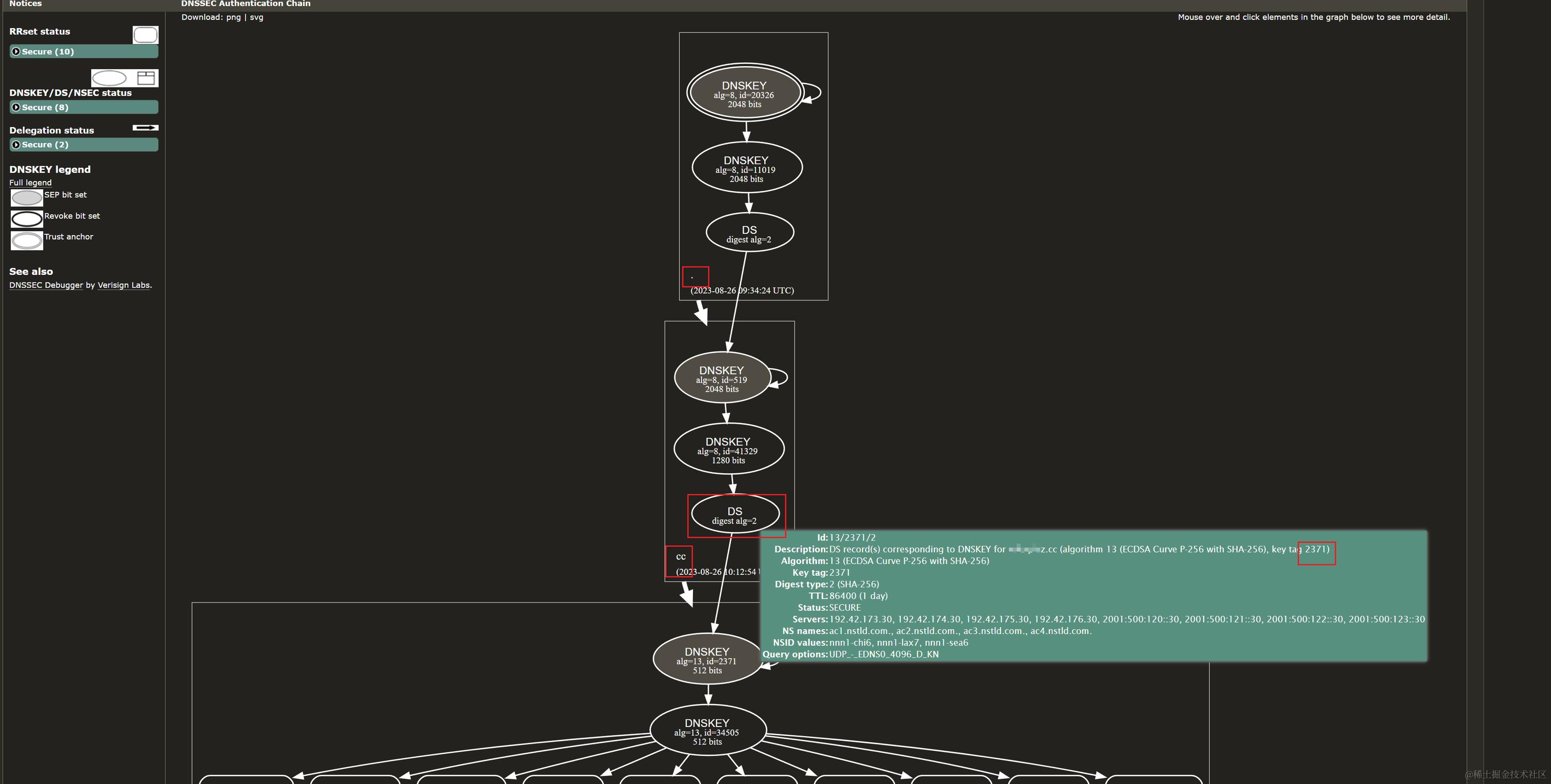The image size is (1551, 784).
Task: Click DNSKEY node alg=13 id=34505
Action: point(707,731)
